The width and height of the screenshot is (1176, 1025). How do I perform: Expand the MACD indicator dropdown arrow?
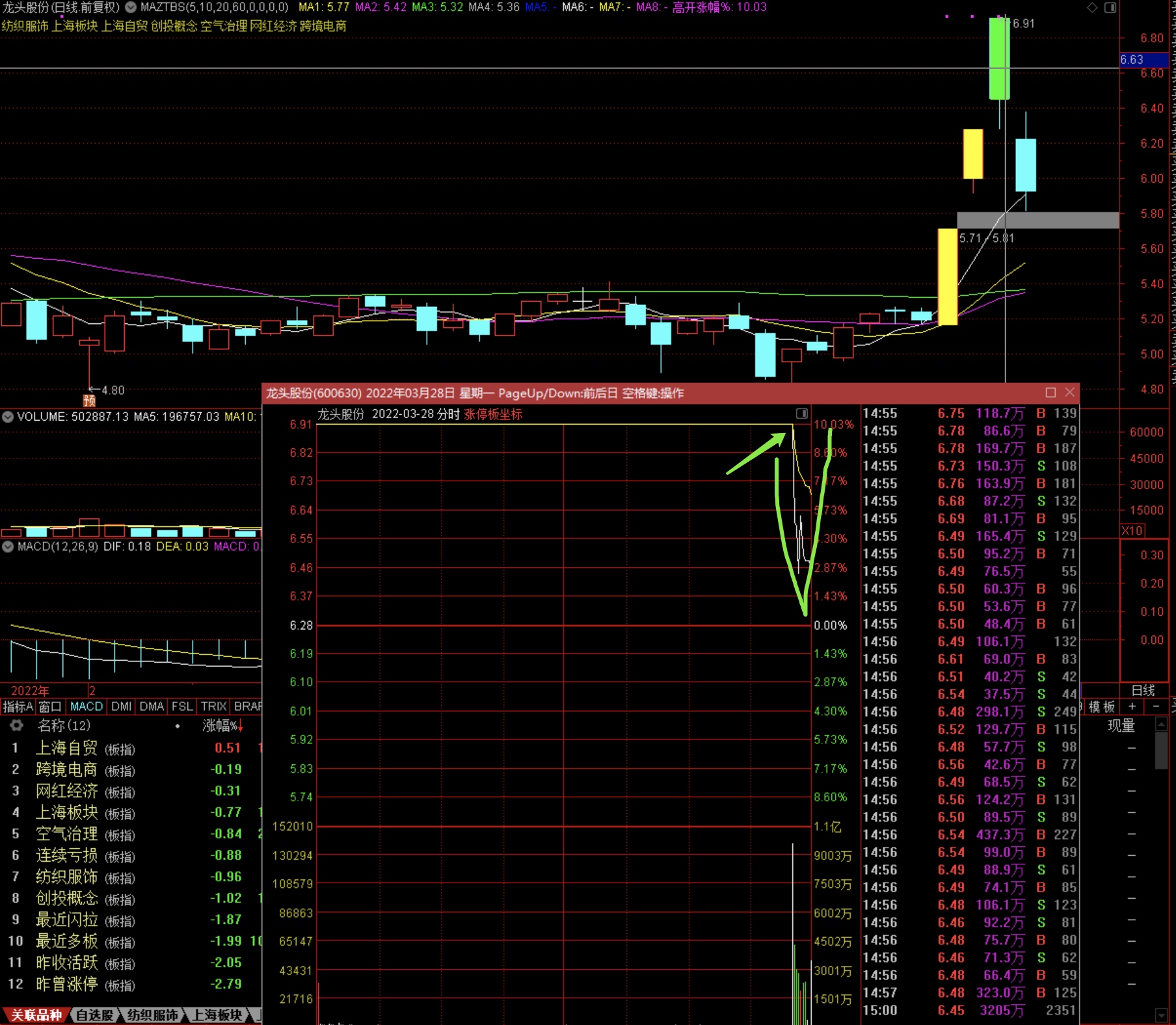tap(8, 546)
